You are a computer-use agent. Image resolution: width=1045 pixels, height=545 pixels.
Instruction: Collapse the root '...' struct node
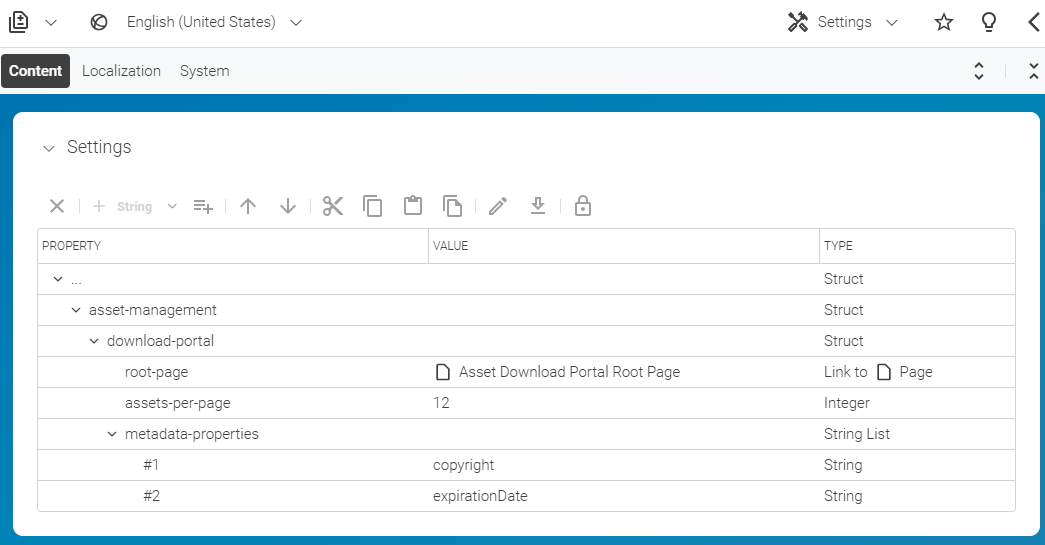(x=58, y=279)
